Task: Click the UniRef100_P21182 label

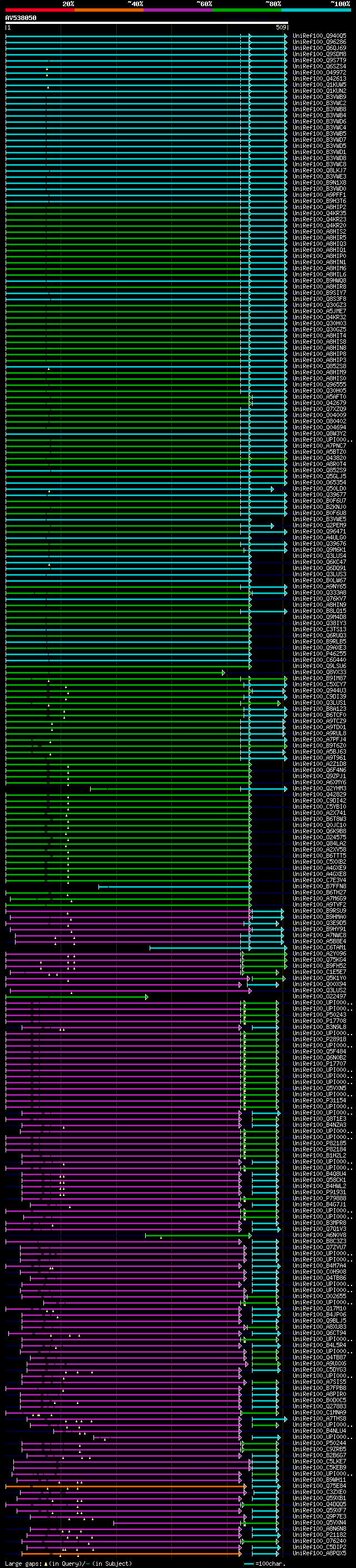Action: point(319,1535)
